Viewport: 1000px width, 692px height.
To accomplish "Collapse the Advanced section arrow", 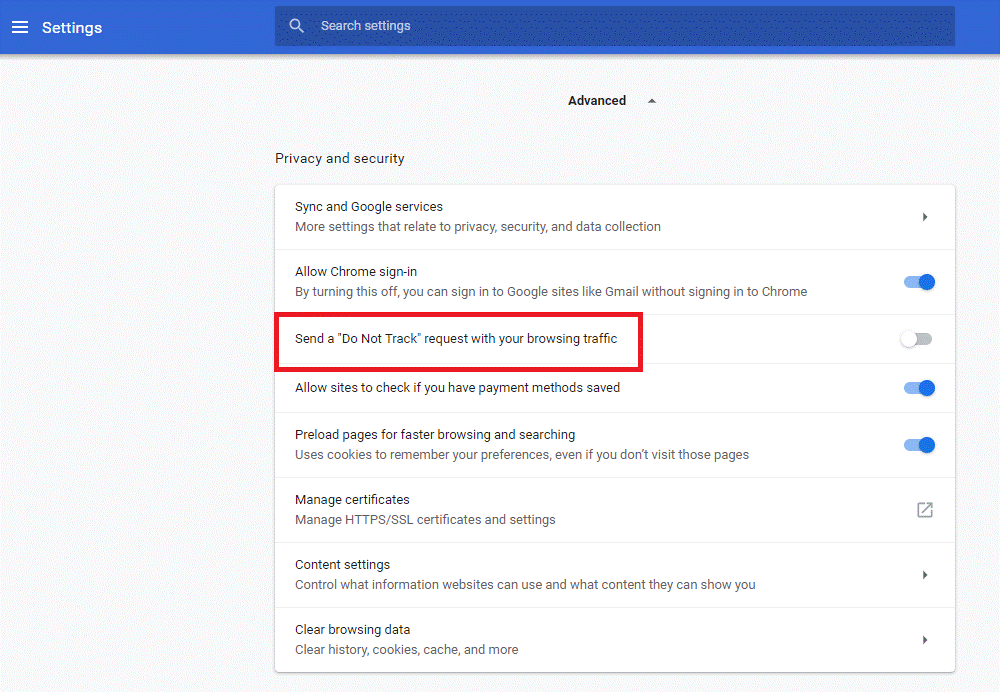I will click(652, 101).
